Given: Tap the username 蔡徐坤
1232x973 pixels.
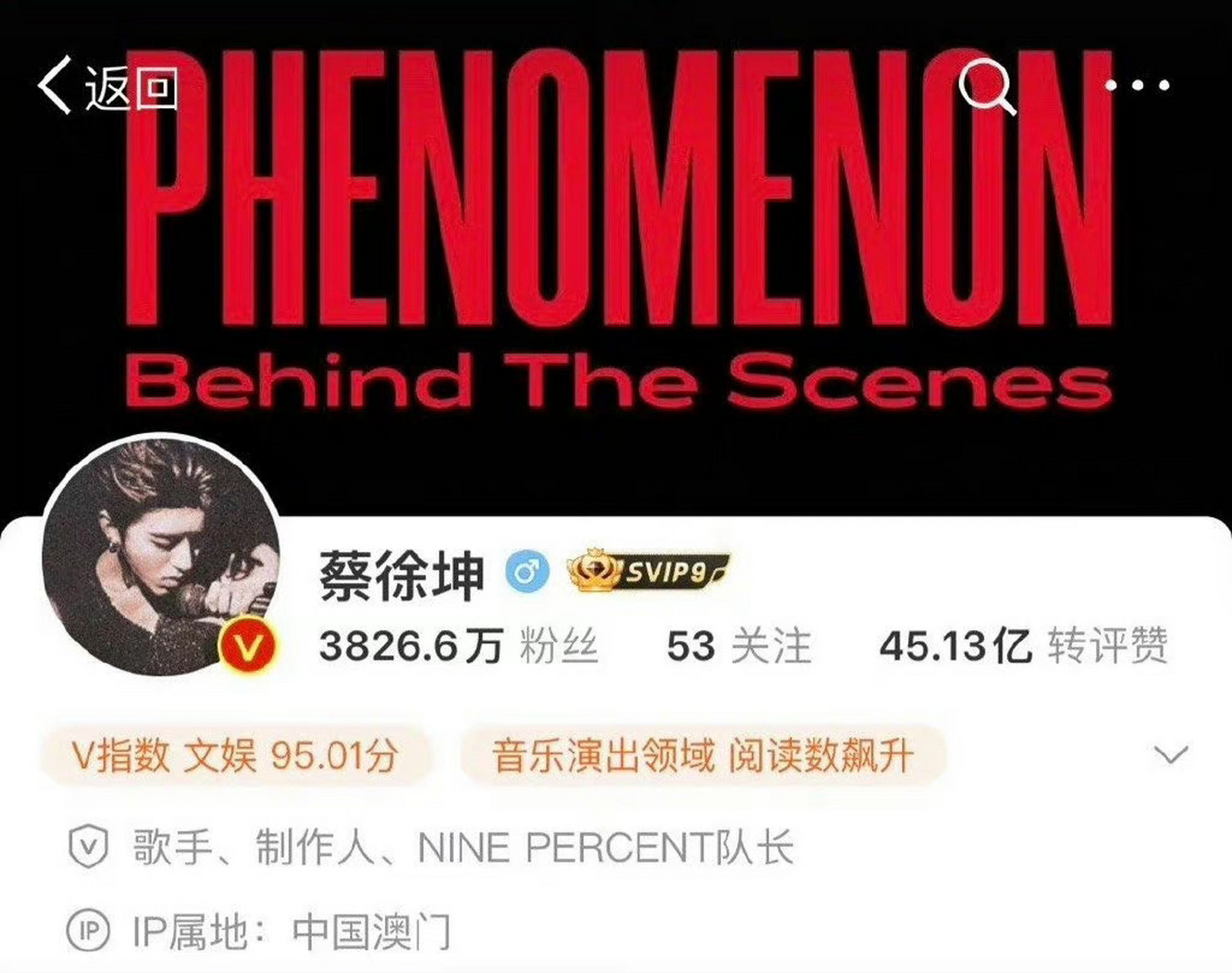Looking at the screenshot, I should click(402, 575).
